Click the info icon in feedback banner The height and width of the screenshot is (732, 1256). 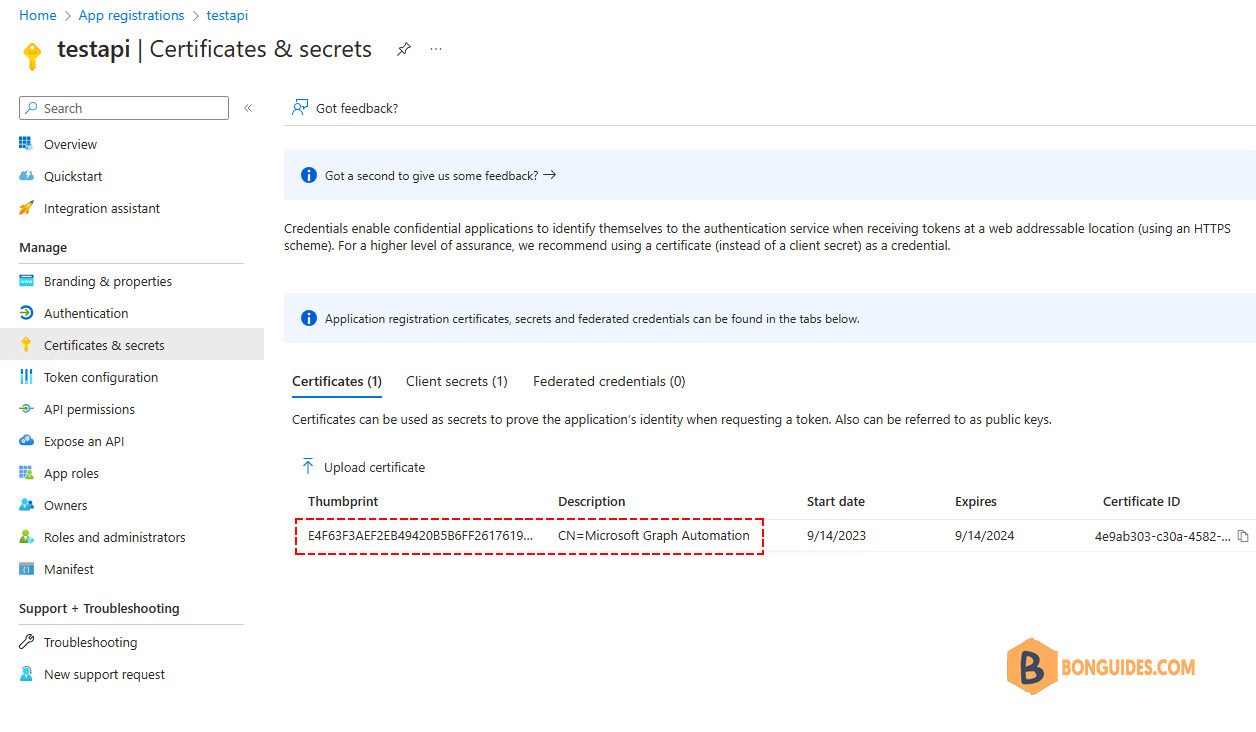(309, 175)
